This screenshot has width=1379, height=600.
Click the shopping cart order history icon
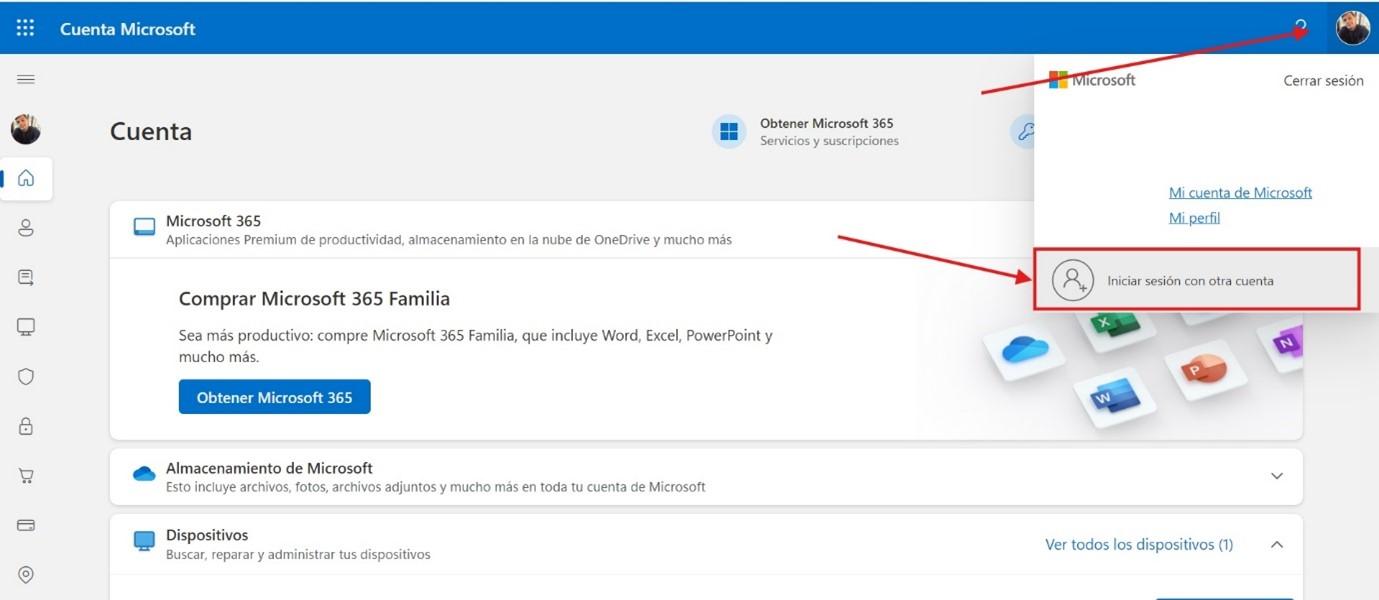[26, 475]
